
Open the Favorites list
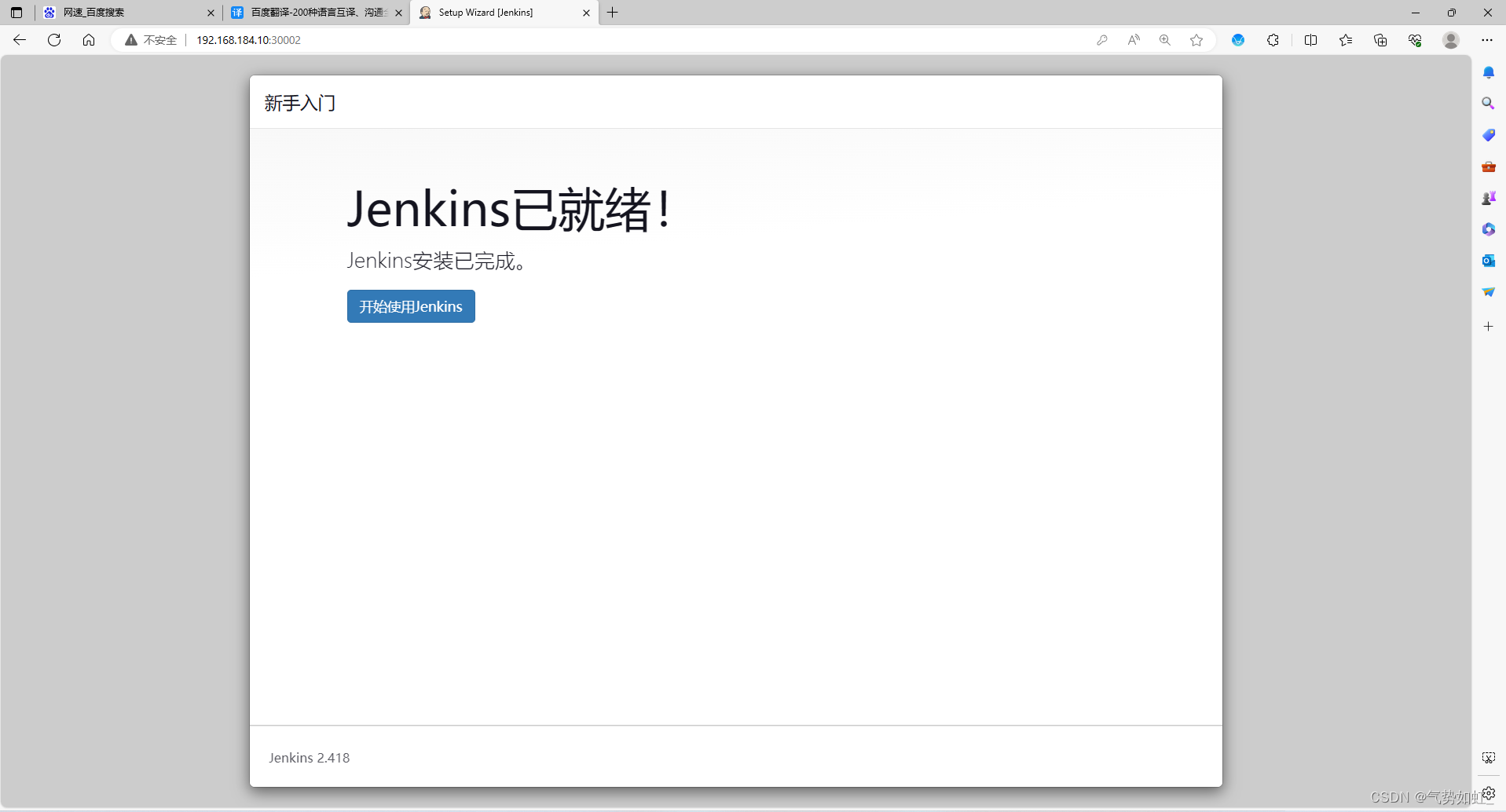click(1346, 40)
